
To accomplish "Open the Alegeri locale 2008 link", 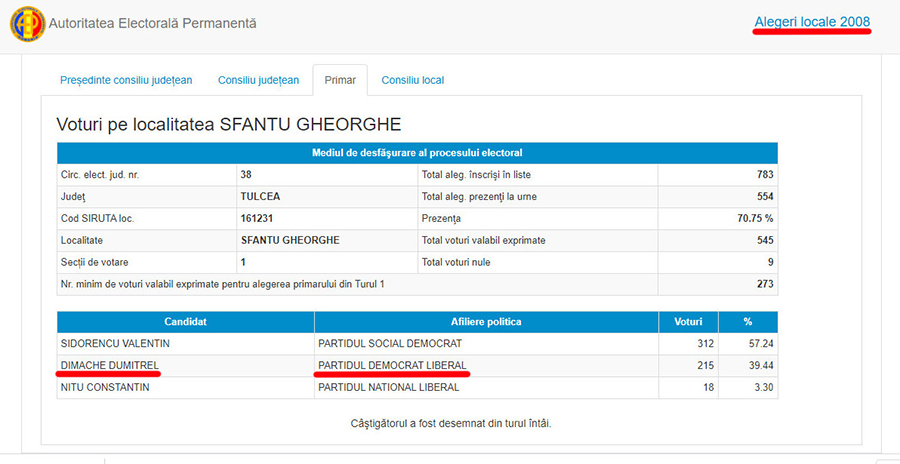I will click(813, 22).
